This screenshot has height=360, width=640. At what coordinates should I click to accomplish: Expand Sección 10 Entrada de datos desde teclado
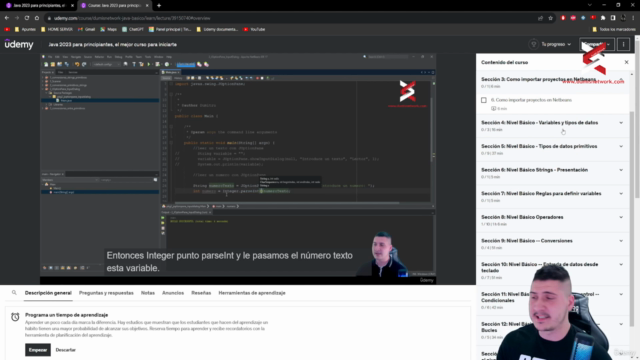pyautogui.click(x=552, y=271)
